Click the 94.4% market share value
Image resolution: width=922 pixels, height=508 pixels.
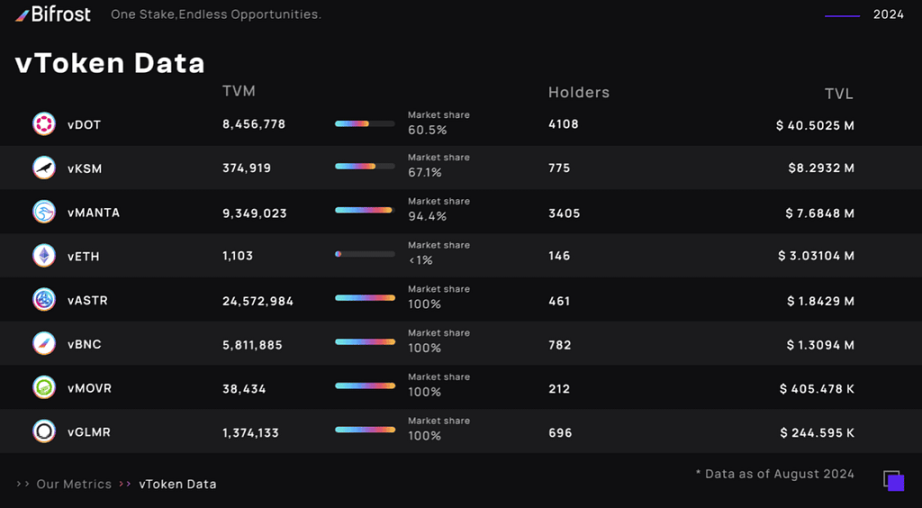coord(427,216)
